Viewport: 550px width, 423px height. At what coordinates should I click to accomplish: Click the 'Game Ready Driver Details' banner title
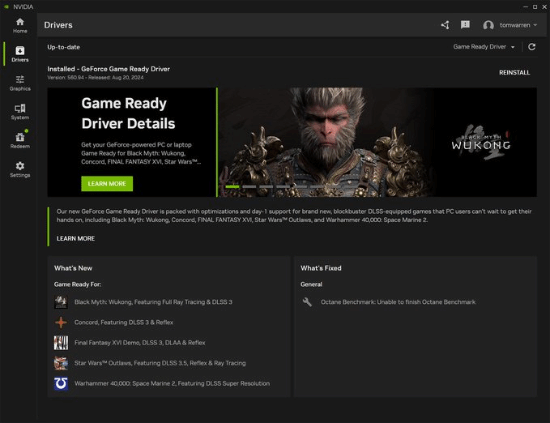(x=128, y=113)
